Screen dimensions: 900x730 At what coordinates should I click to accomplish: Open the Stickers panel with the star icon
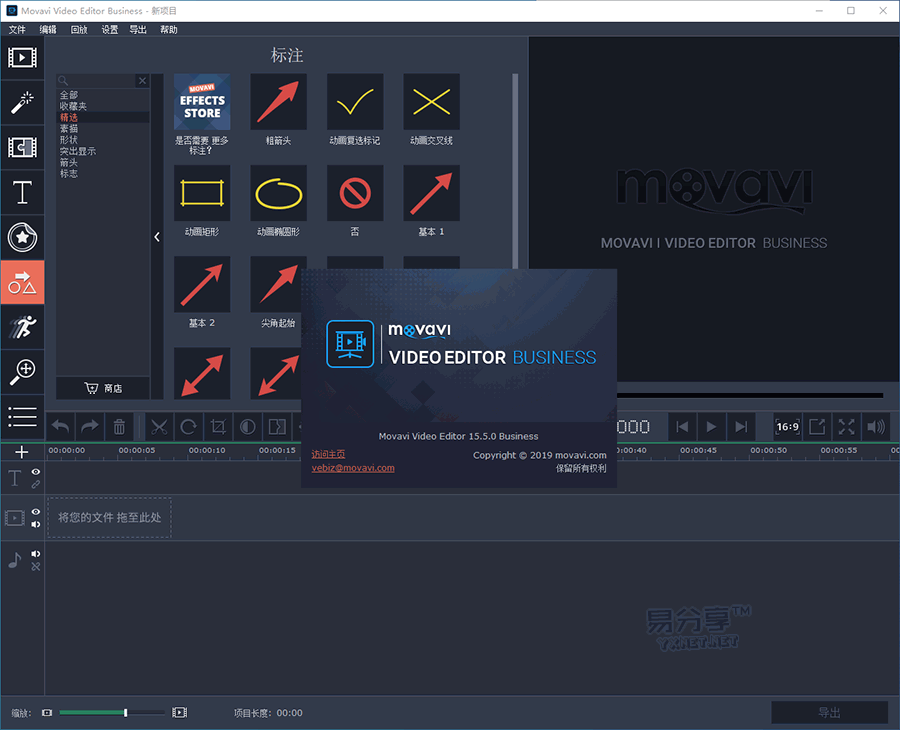tap(22, 237)
